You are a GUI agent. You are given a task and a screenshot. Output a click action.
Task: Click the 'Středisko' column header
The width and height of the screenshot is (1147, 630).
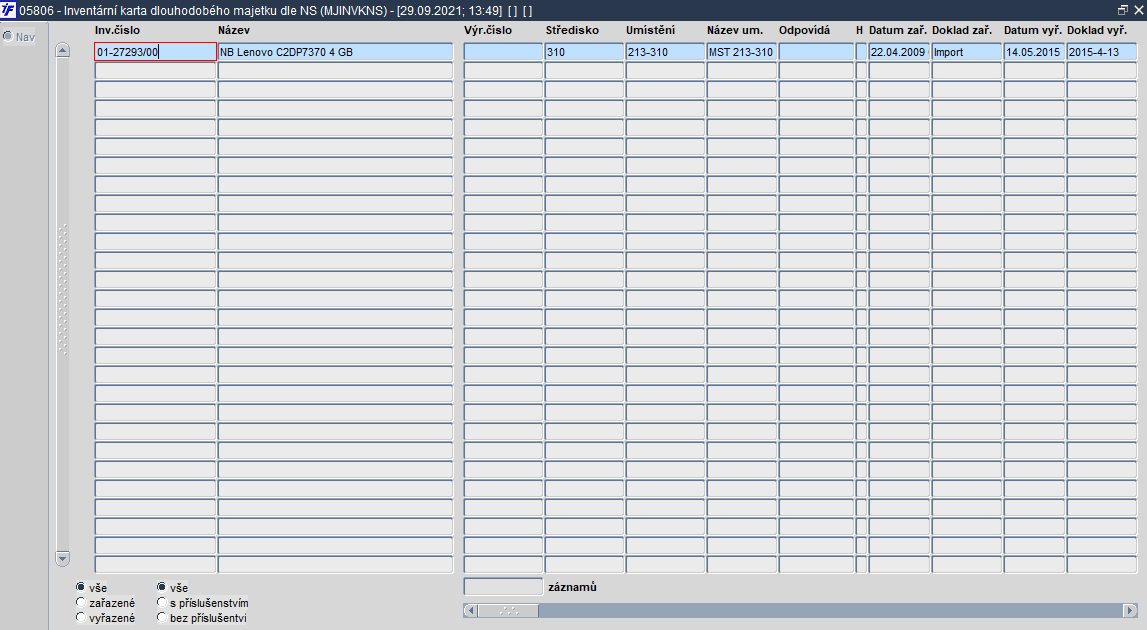click(572, 30)
